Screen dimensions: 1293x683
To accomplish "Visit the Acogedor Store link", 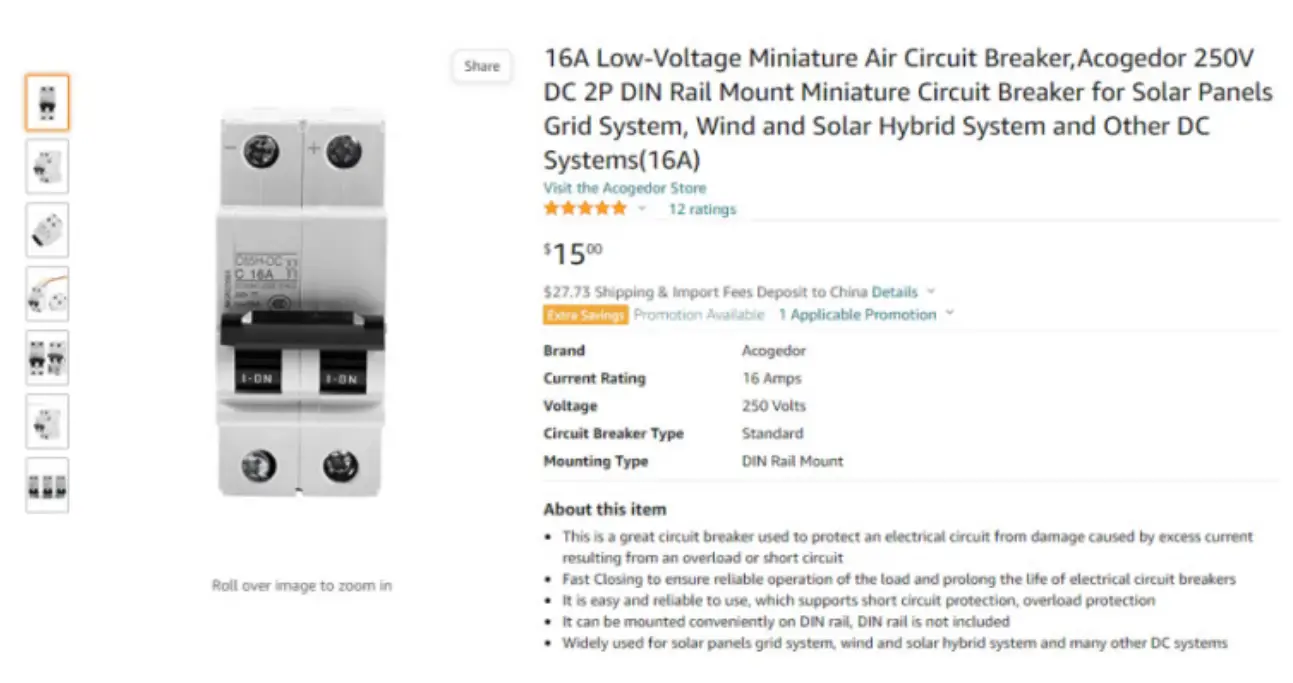I will tap(624, 188).
